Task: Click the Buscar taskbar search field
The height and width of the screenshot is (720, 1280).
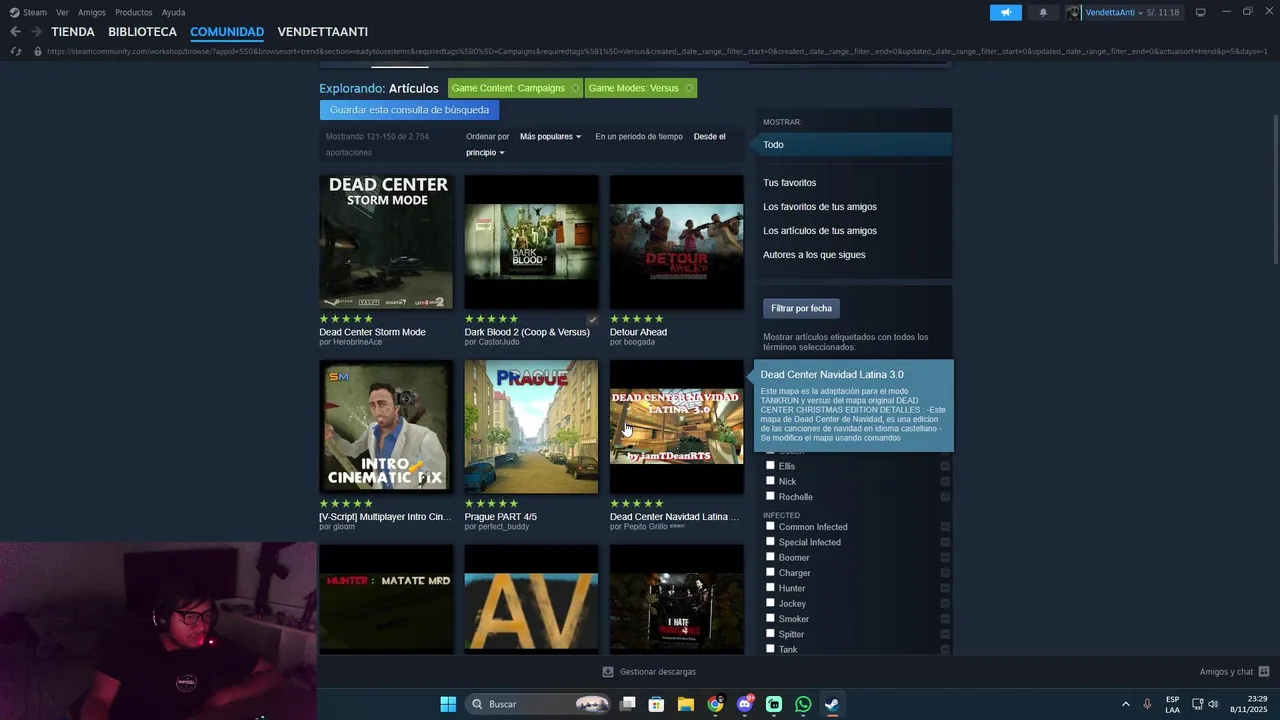Action: click(x=539, y=704)
